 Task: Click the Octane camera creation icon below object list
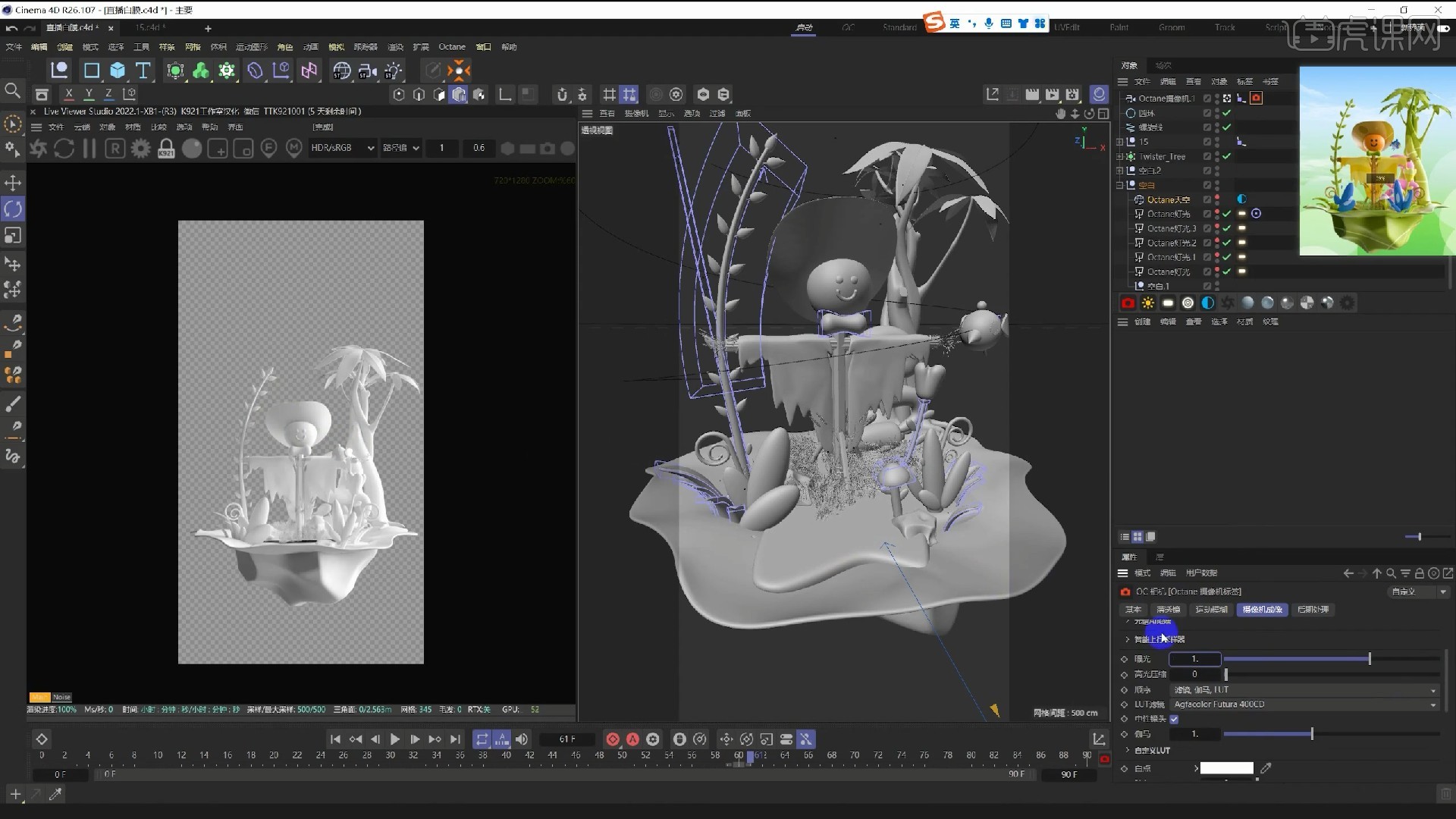click(x=1128, y=303)
